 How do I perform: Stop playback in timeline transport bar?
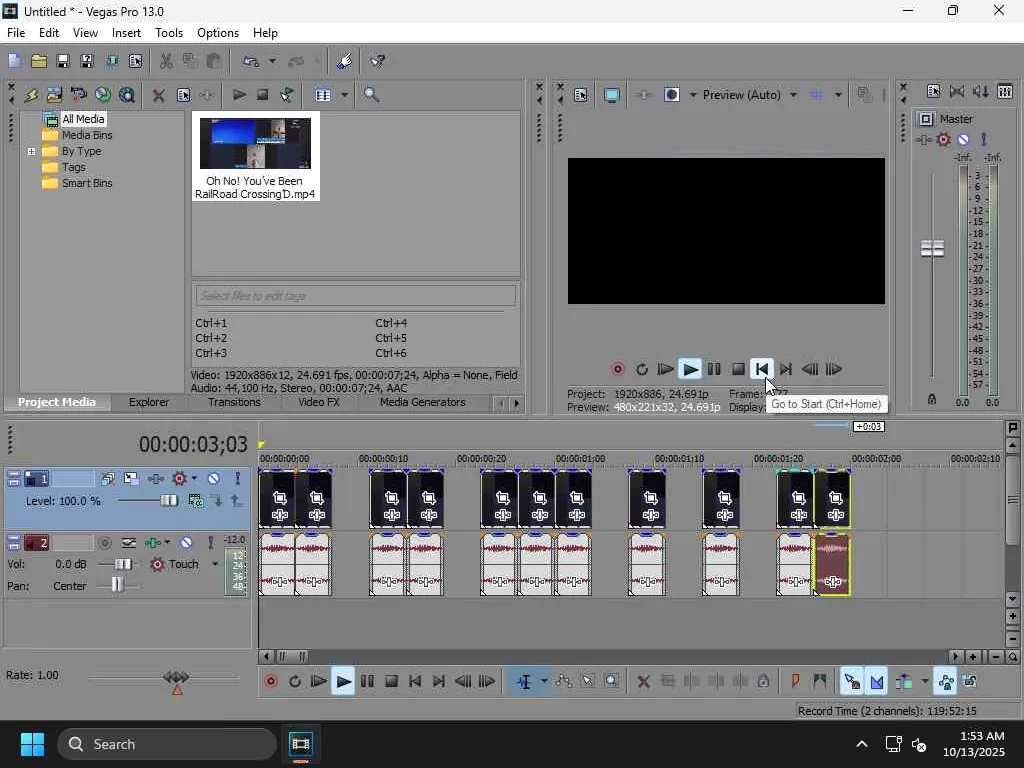(x=391, y=682)
